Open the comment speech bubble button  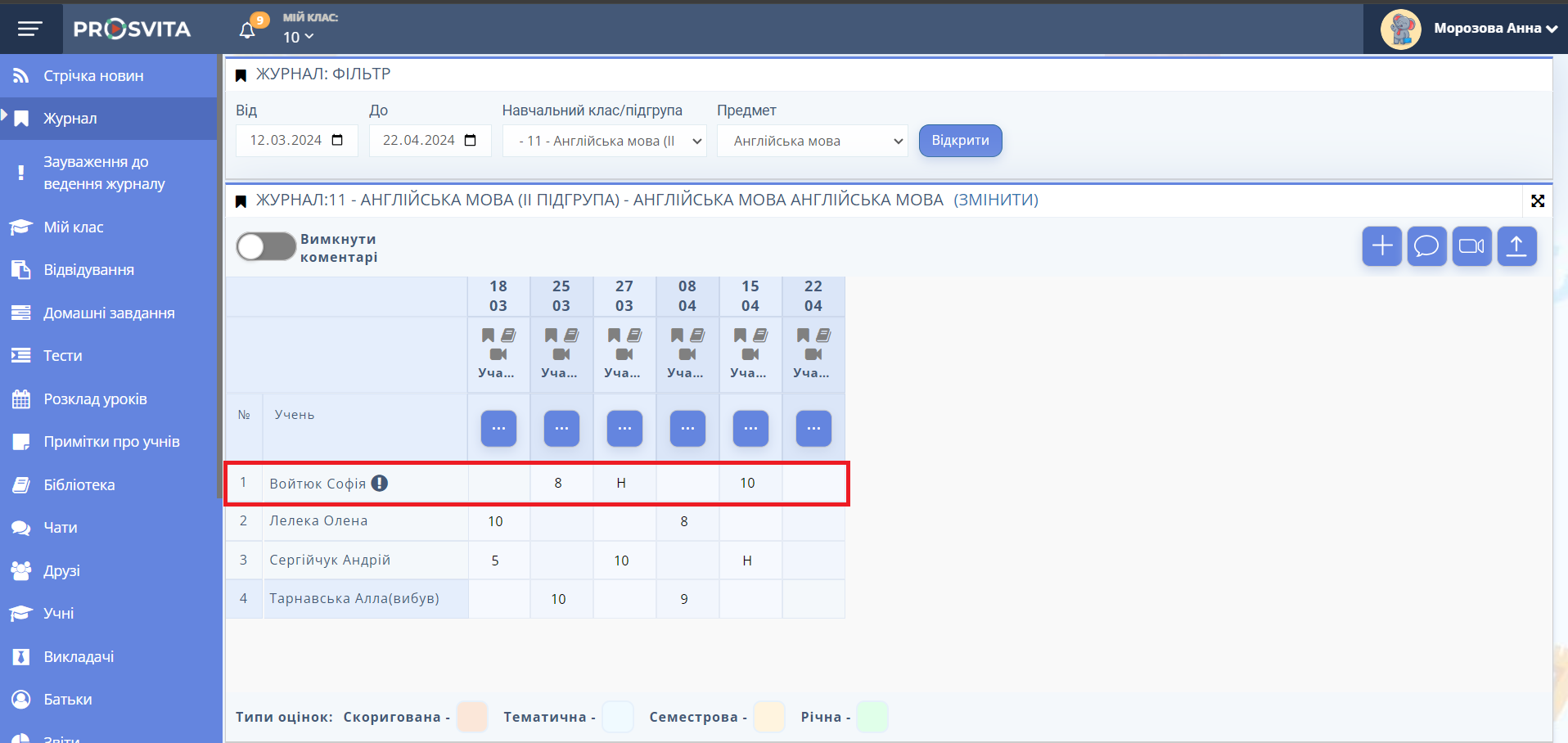[1426, 246]
